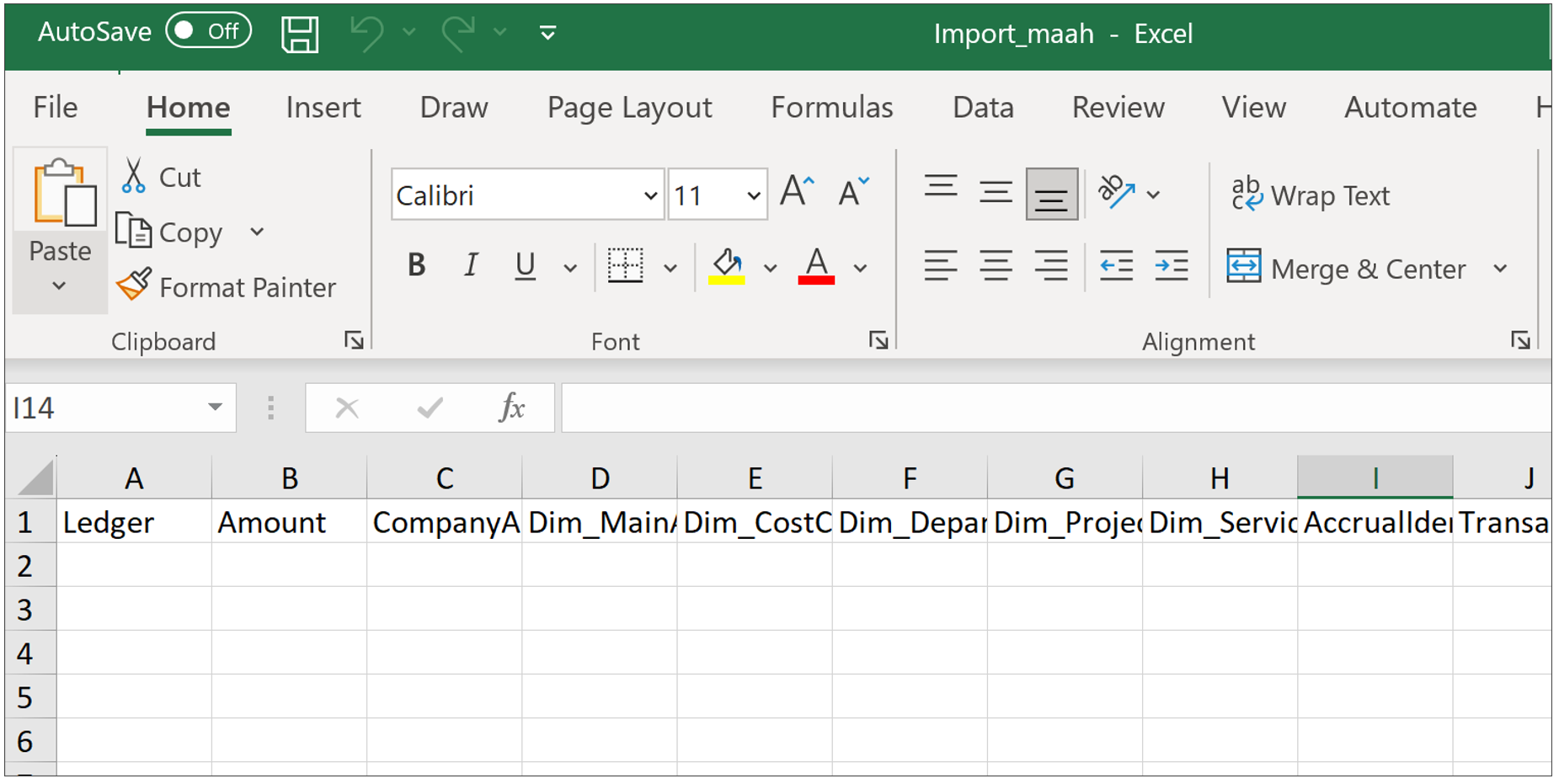1559x784 pixels.
Task: Decrease font size with smaller A
Action: tap(853, 192)
